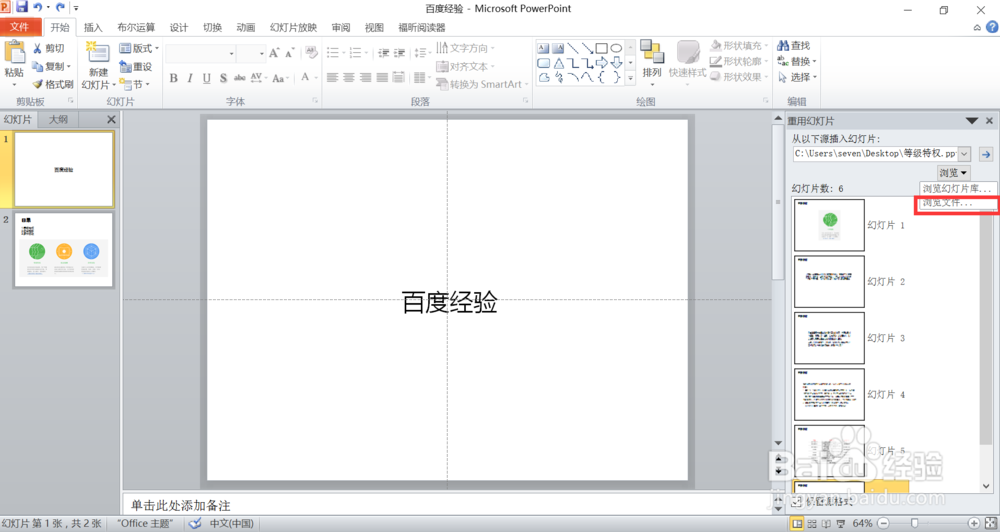Open the font size combo box
1000x532 pixels.
pos(251,54)
